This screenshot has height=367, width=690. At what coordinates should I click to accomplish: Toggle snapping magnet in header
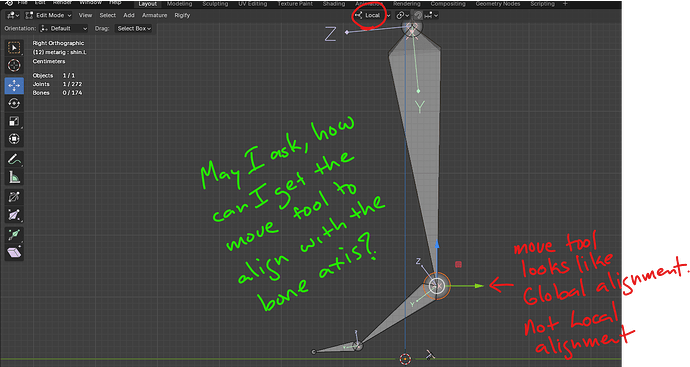(x=418, y=15)
